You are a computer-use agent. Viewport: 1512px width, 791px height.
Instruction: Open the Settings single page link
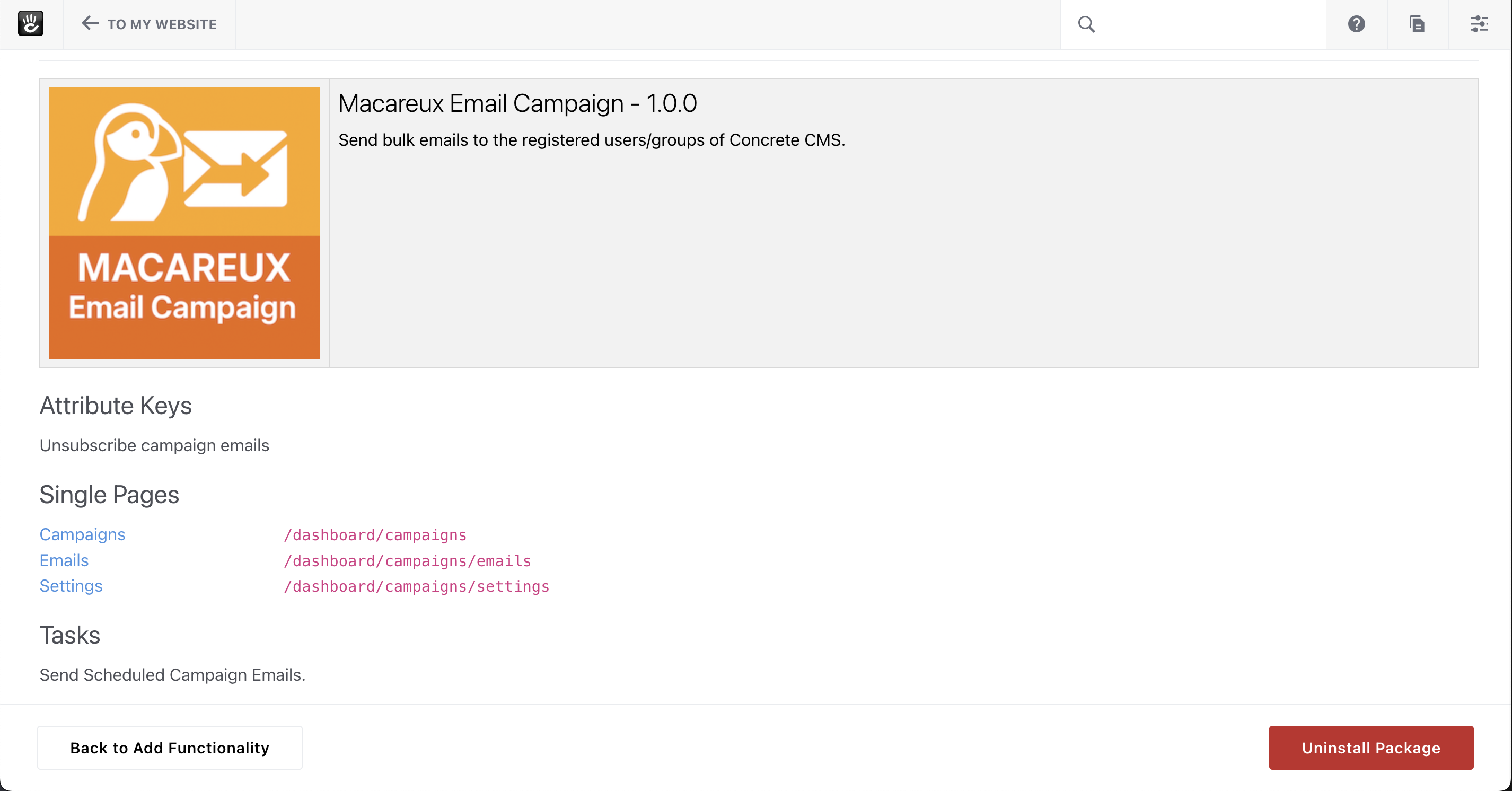click(71, 586)
